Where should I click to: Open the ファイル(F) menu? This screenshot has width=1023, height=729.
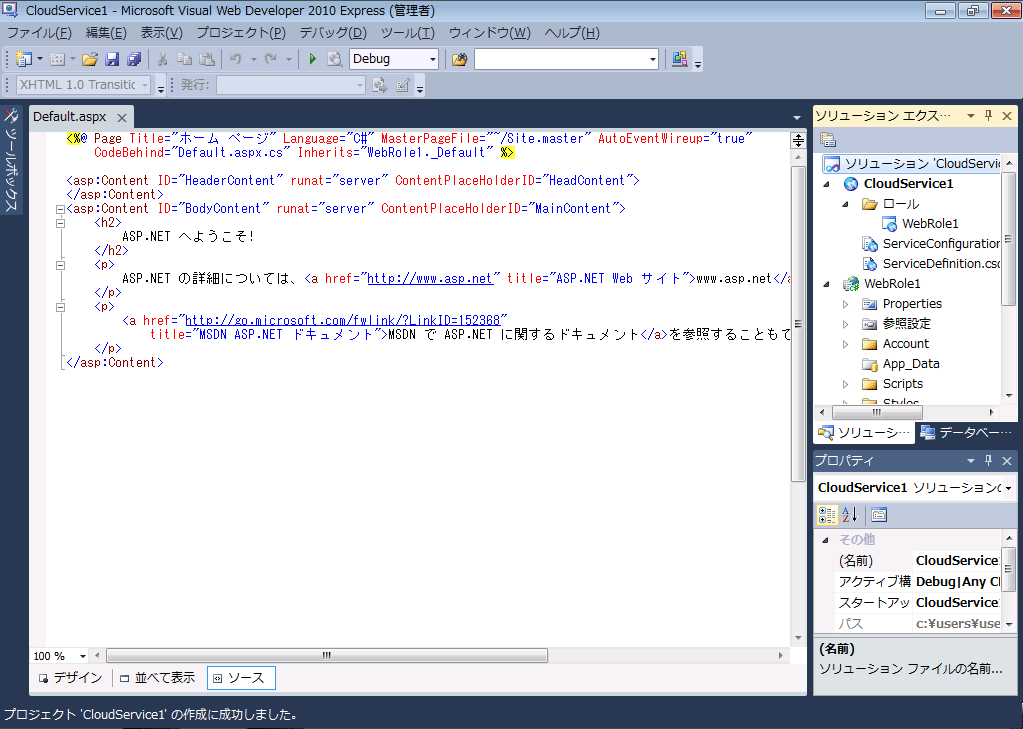39,33
